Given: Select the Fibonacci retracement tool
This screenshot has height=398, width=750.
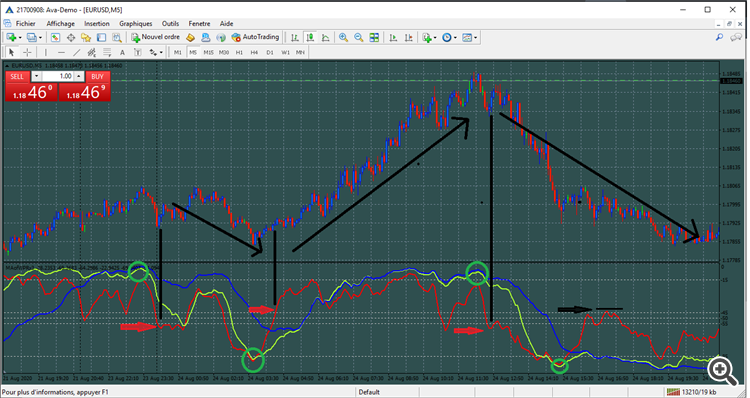Looking at the screenshot, I should point(107,52).
